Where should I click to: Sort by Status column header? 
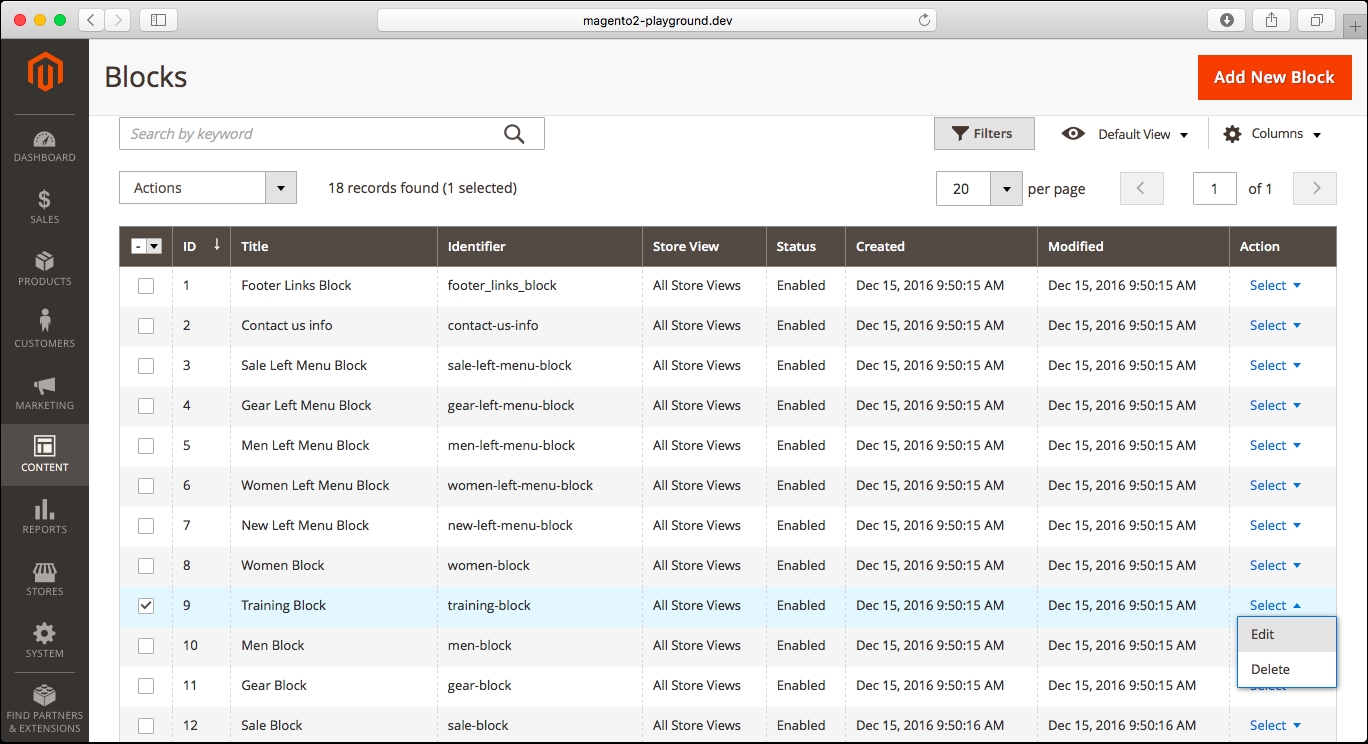click(806, 246)
